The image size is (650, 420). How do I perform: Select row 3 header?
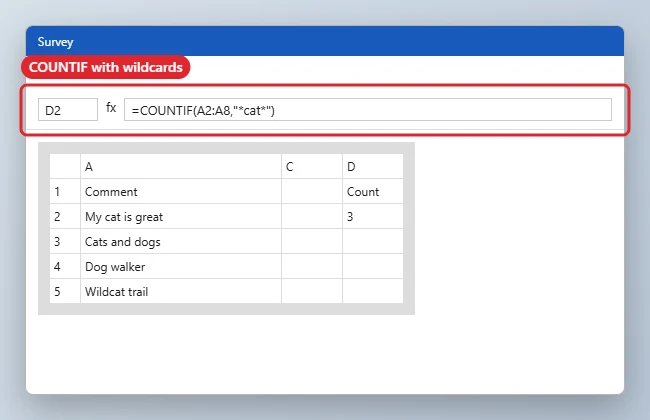(65, 241)
